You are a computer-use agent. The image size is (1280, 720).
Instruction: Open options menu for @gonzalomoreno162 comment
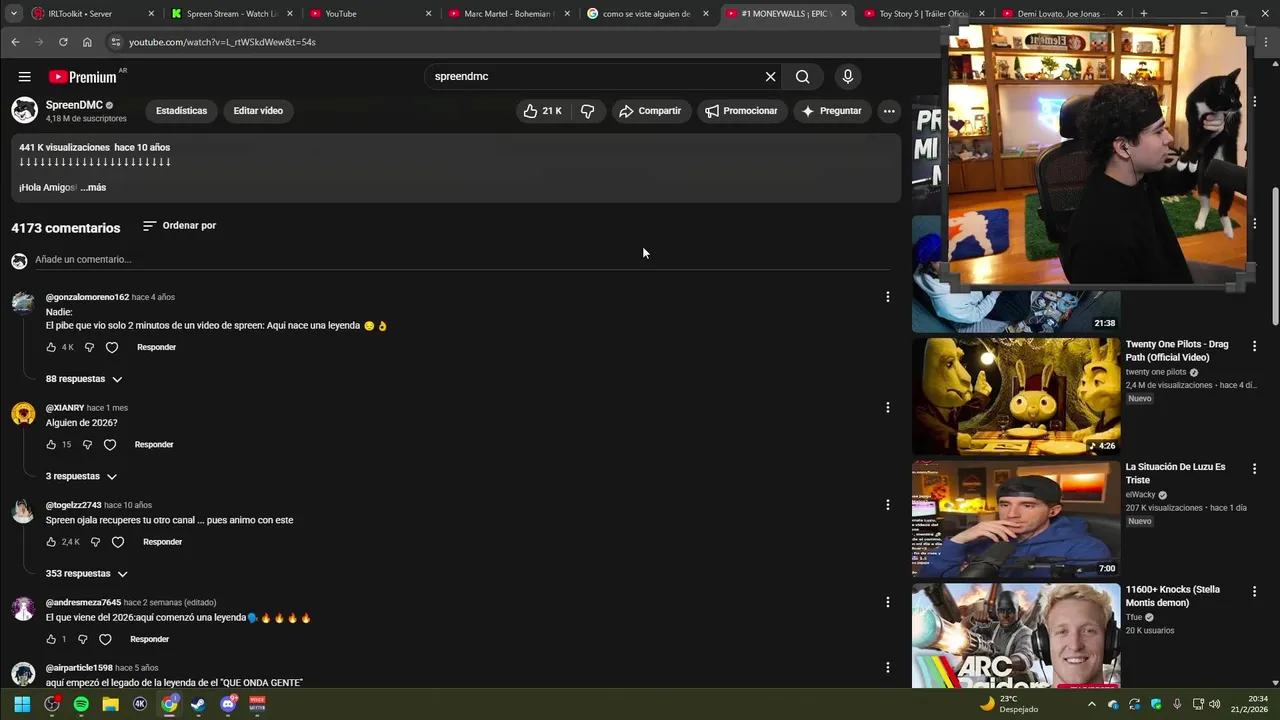coord(887,297)
